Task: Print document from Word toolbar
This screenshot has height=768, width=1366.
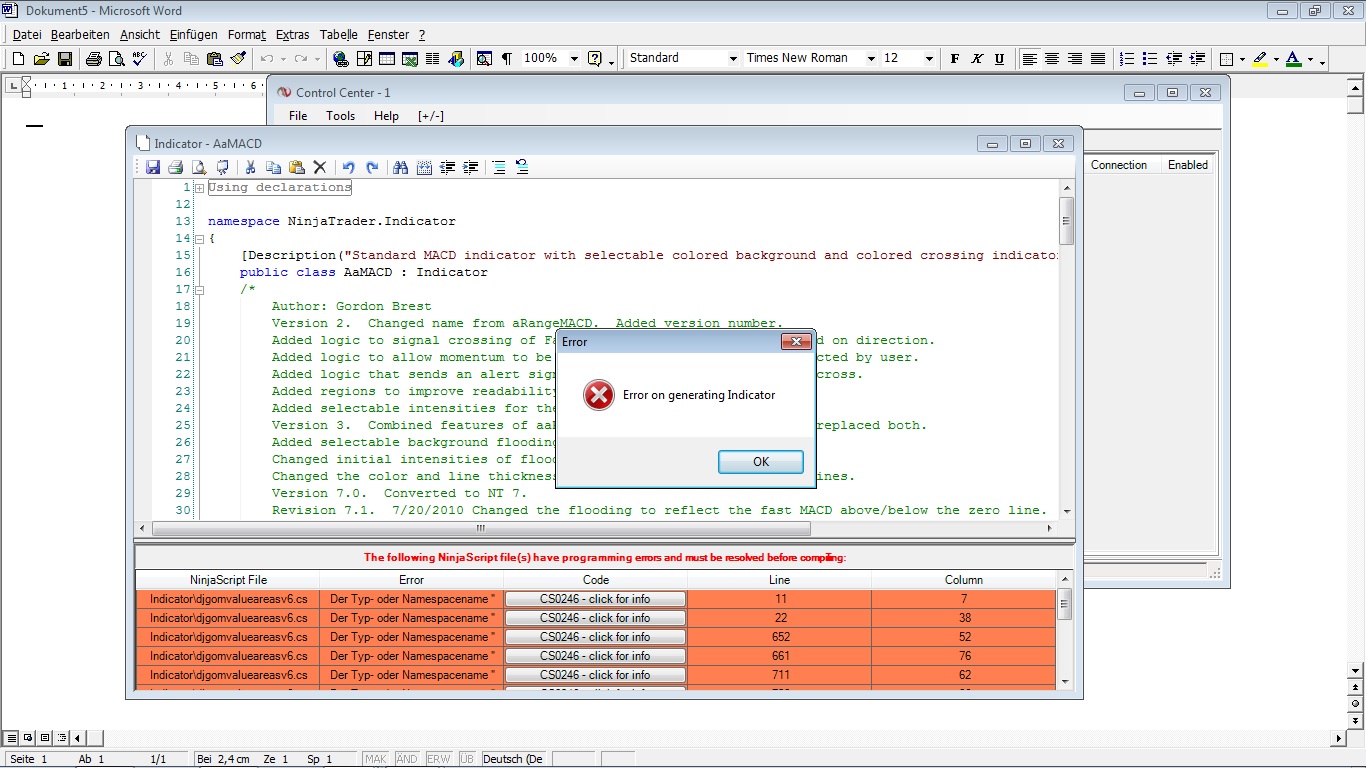Action: [94, 59]
